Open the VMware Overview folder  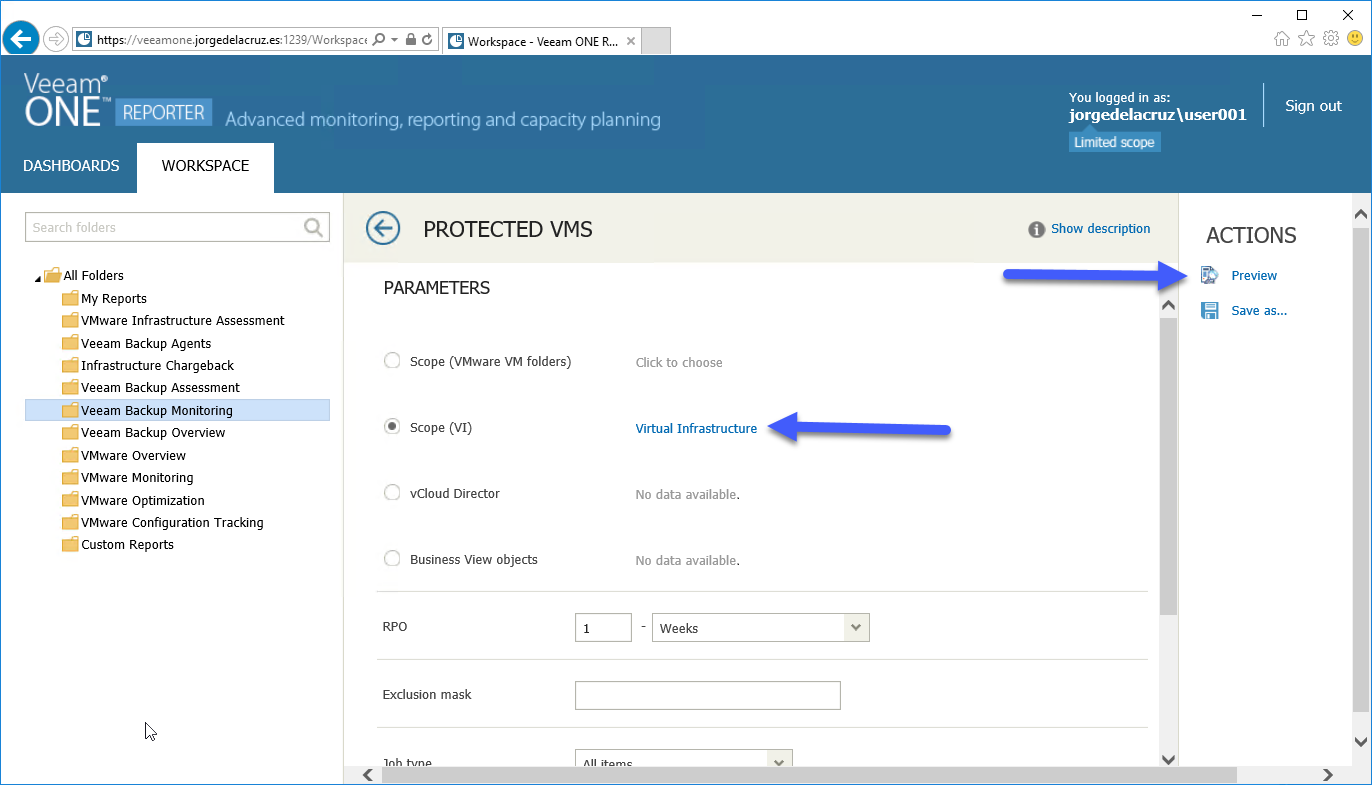click(x=133, y=456)
